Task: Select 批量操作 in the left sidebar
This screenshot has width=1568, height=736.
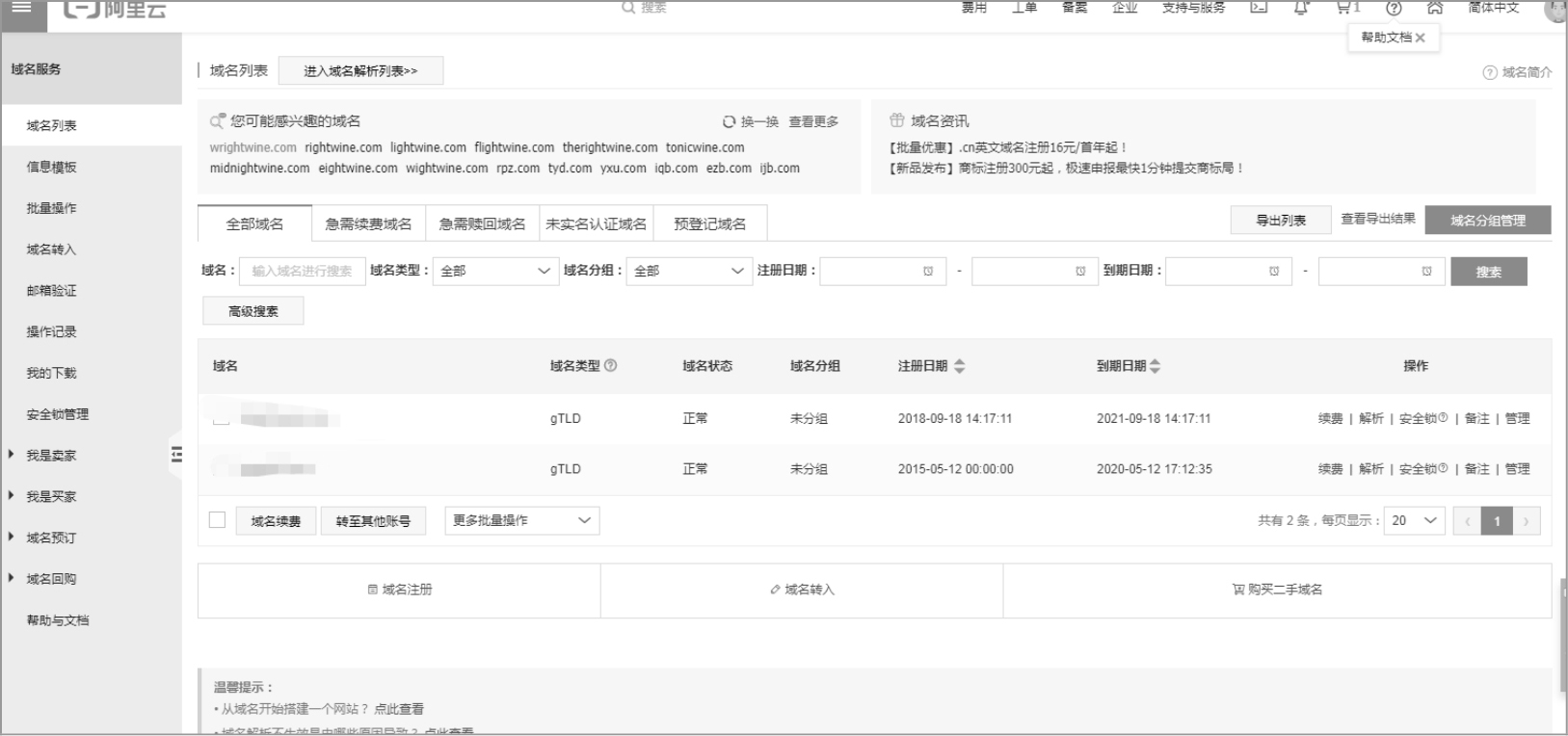Action: pyautogui.click(x=52, y=208)
